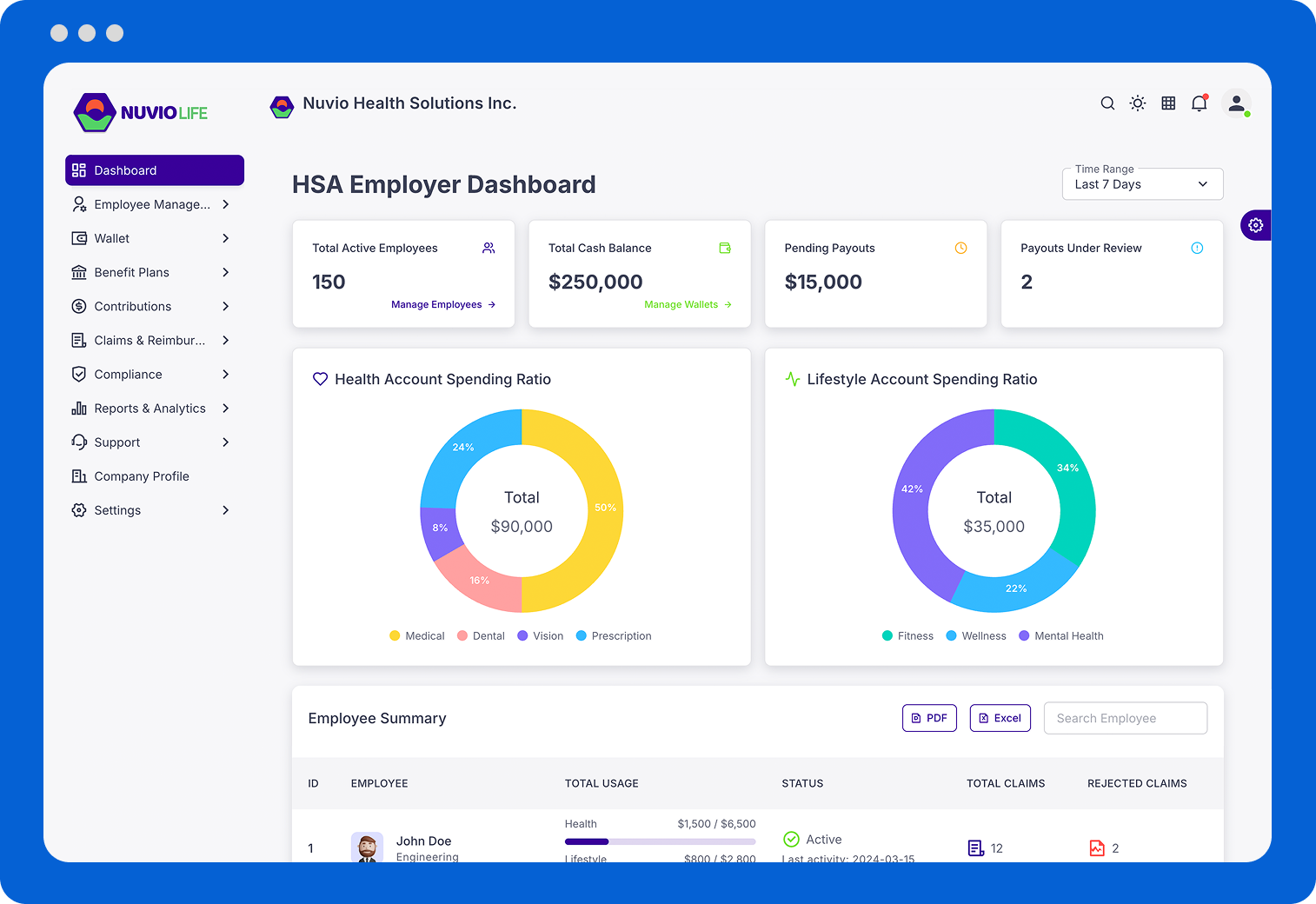Toggle light/dark theme sun icon
The height and width of the screenshot is (904, 1316).
click(1137, 103)
